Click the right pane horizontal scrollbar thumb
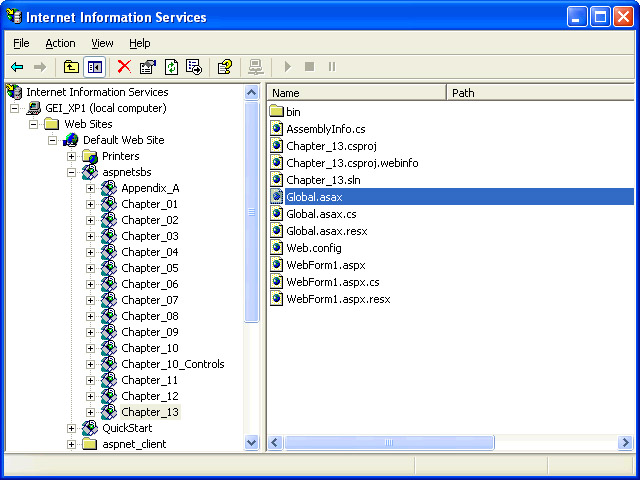 coord(387,442)
